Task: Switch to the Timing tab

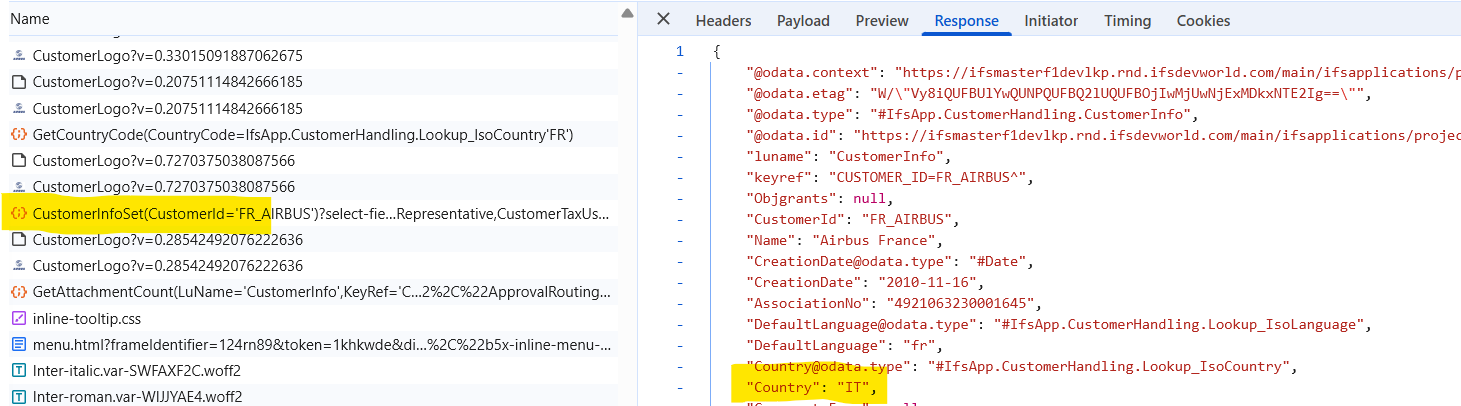Action: 1127,21
